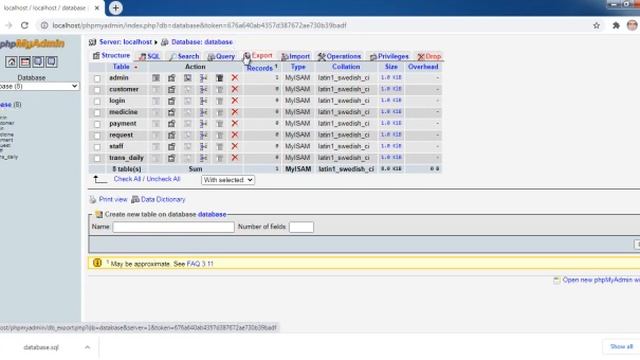Browse the admin table
The height and width of the screenshot is (360, 640).
point(156,78)
